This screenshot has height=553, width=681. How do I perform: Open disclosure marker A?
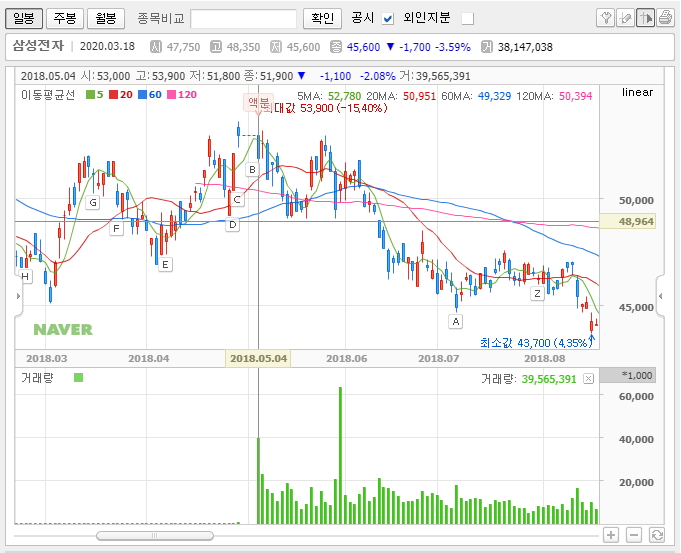click(x=456, y=321)
